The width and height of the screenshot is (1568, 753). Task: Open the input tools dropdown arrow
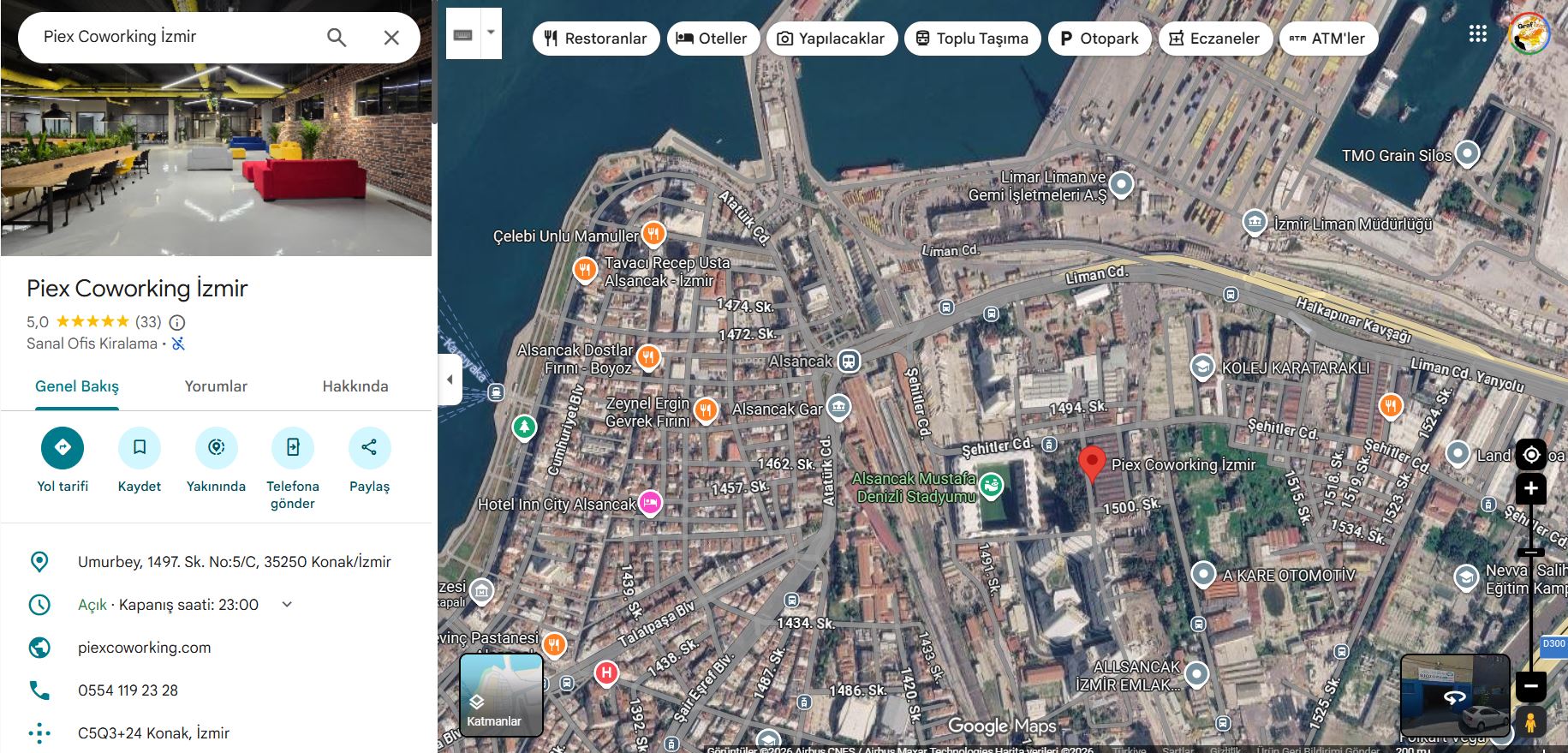pyautogui.click(x=491, y=33)
